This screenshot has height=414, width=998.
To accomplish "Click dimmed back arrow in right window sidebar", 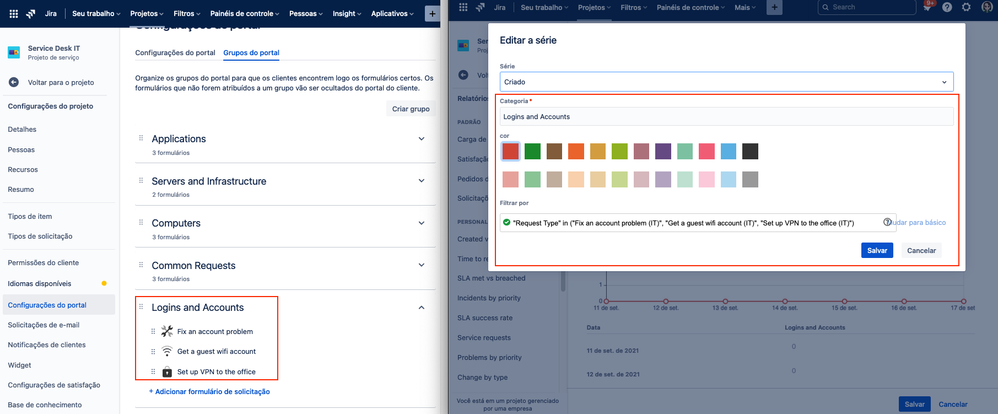I will pyautogui.click(x=463, y=75).
